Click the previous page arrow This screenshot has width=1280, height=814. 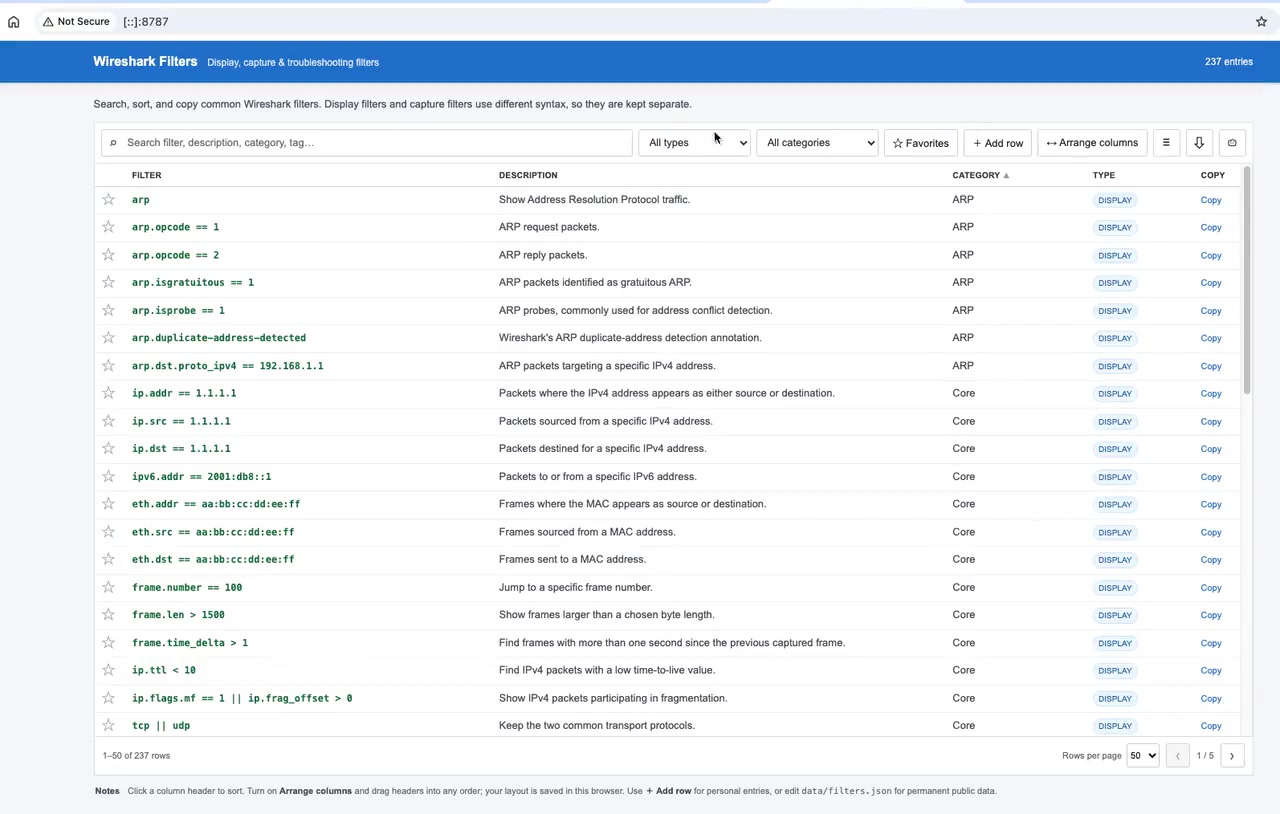[1178, 756]
